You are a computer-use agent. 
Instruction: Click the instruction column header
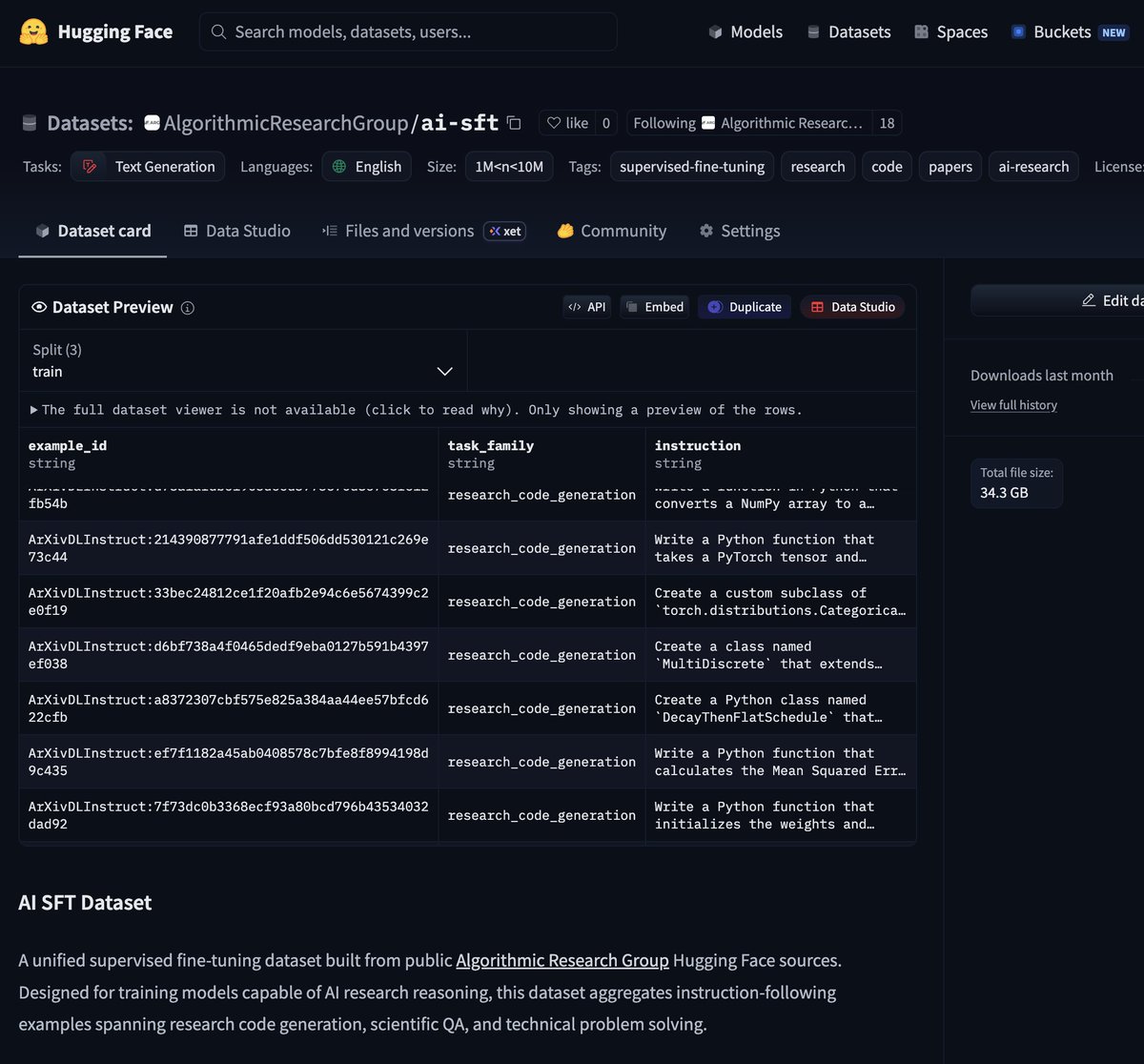point(781,454)
